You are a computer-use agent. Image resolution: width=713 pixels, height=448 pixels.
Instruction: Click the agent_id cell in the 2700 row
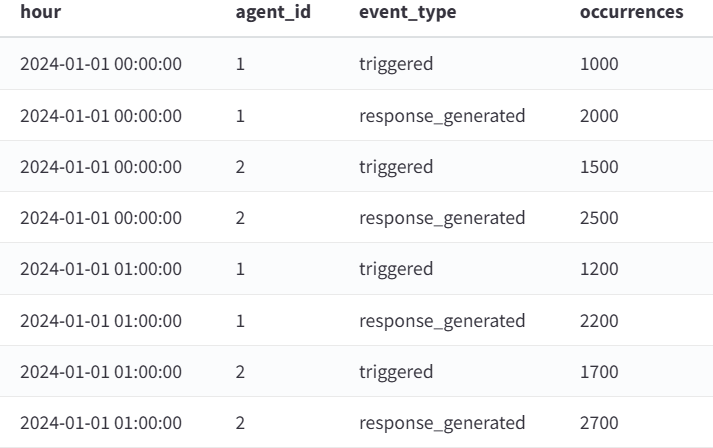pyautogui.click(x=240, y=423)
